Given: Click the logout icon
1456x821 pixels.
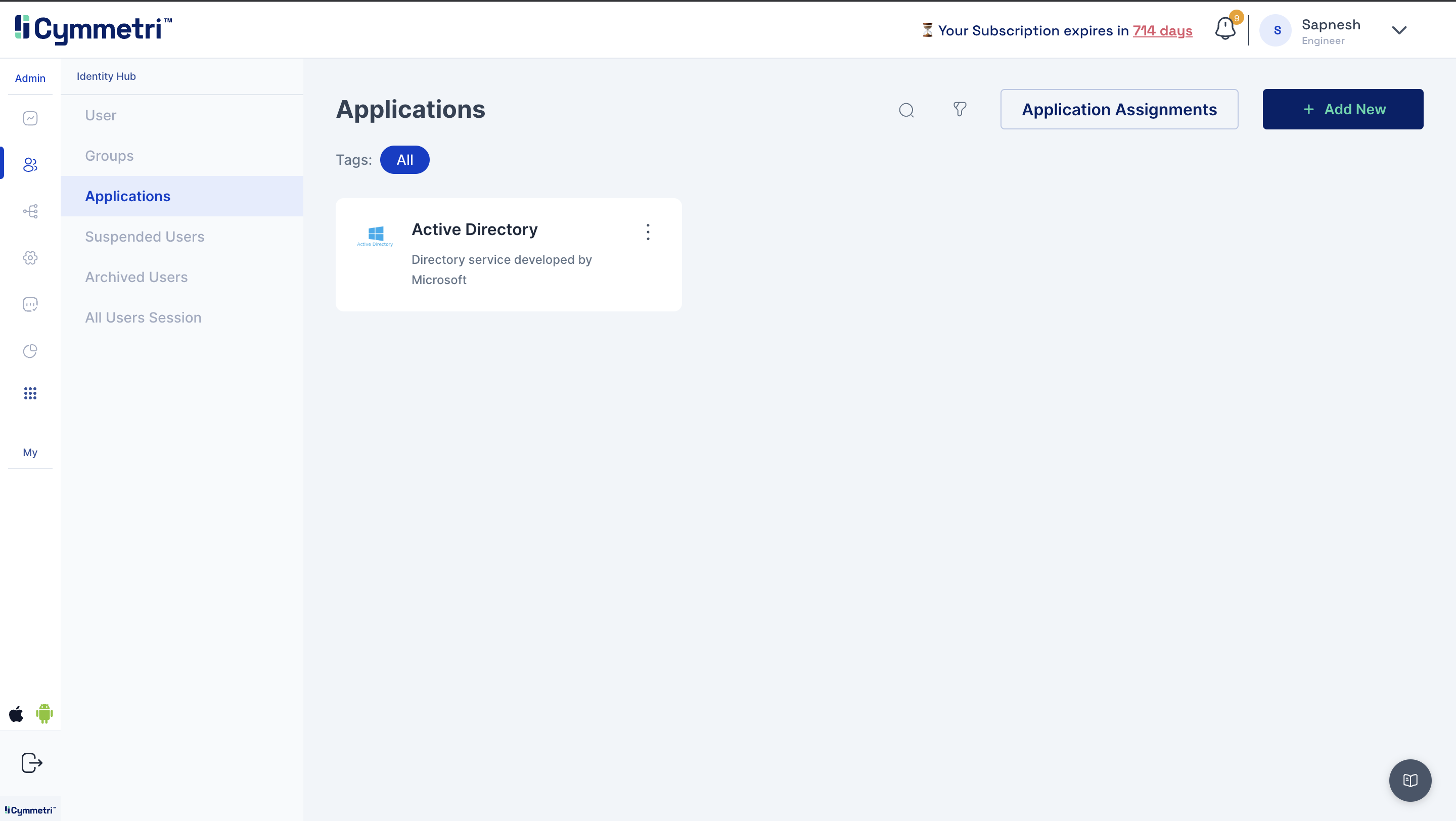Looking at the screenshot, I should tap(32, 763).
